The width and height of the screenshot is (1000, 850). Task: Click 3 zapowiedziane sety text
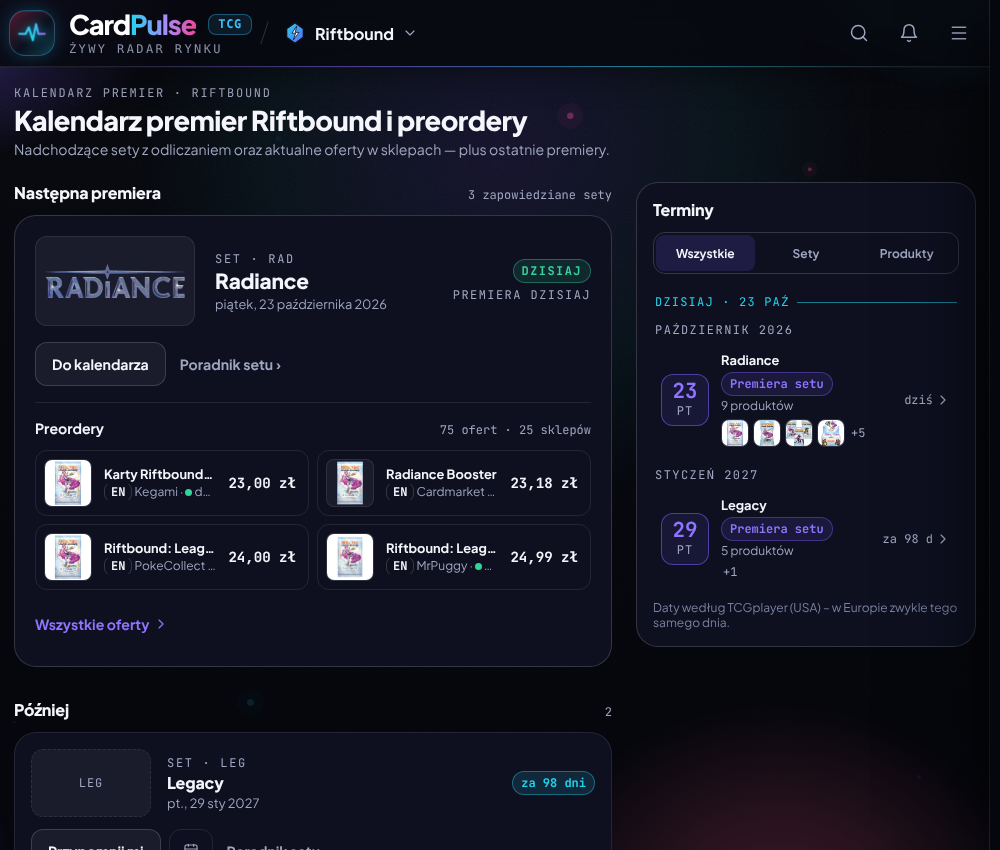(540, 194)
